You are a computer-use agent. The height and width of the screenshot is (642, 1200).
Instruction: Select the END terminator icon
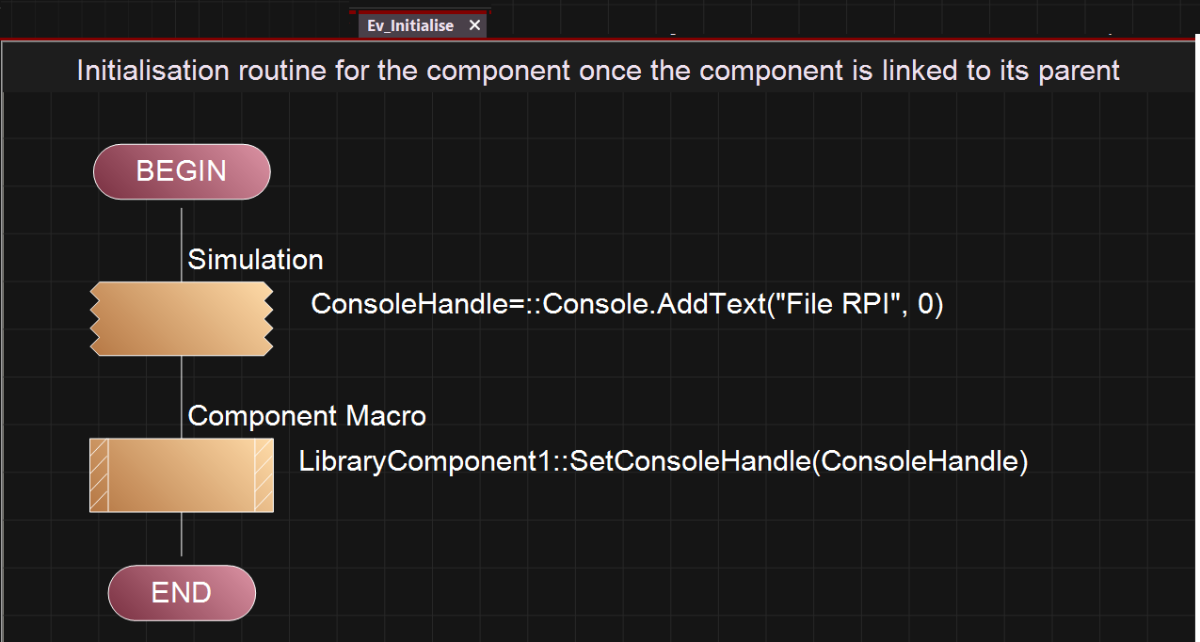click(181, 592)
